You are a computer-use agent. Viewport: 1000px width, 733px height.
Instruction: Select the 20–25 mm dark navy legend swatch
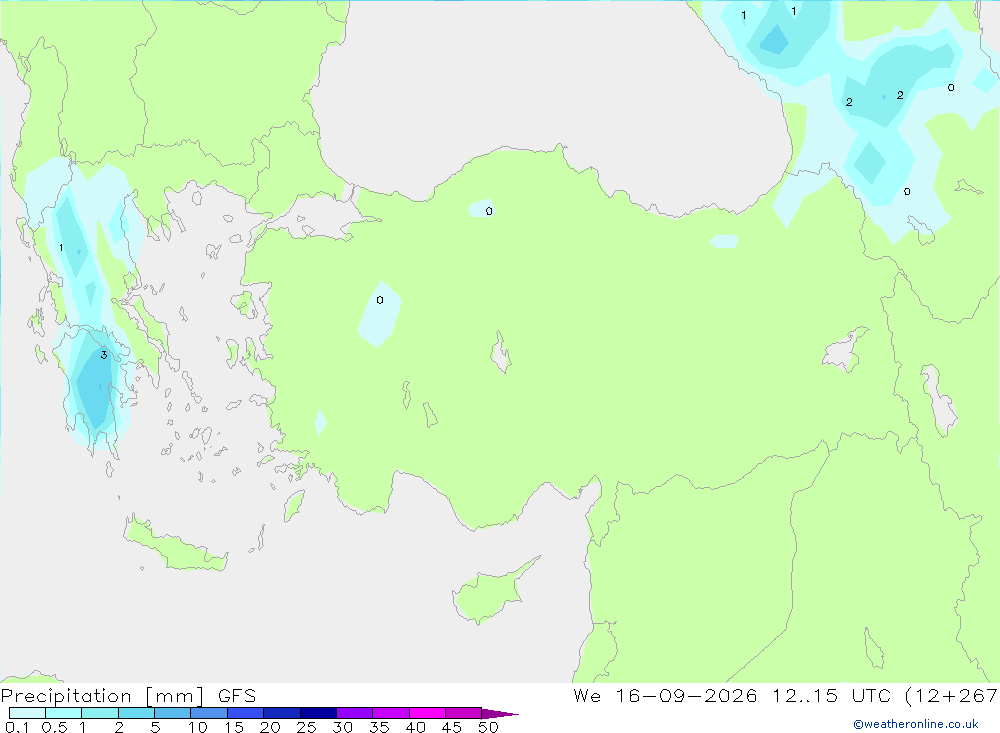point(281,713)
